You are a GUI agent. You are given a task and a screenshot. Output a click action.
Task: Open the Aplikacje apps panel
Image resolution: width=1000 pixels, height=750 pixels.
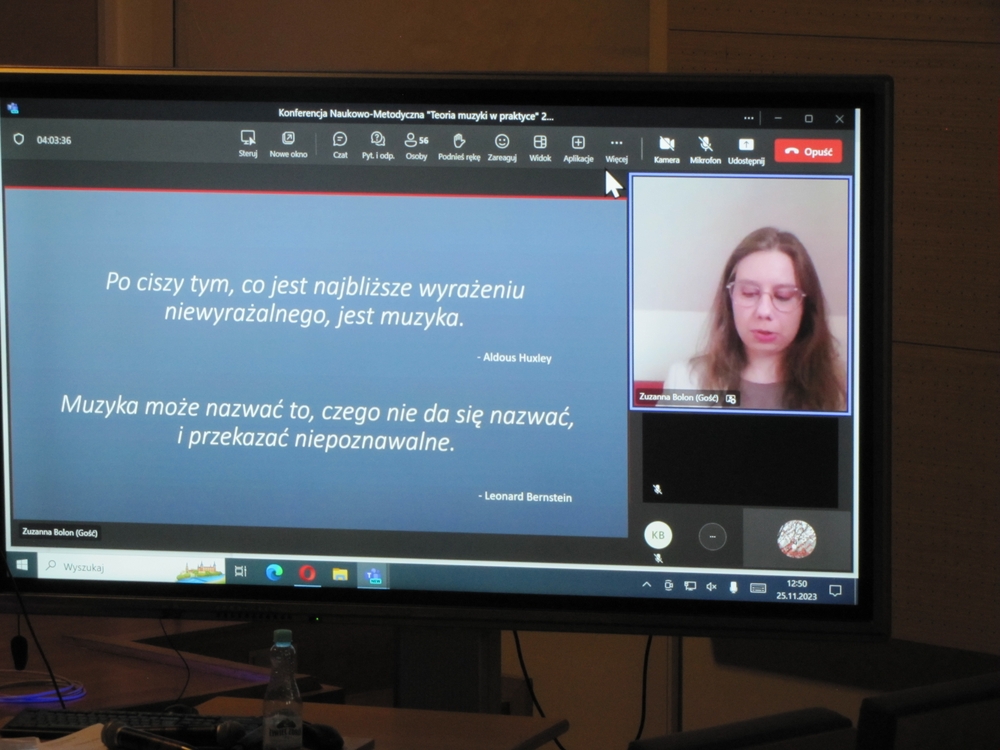(x=578, y=147)
